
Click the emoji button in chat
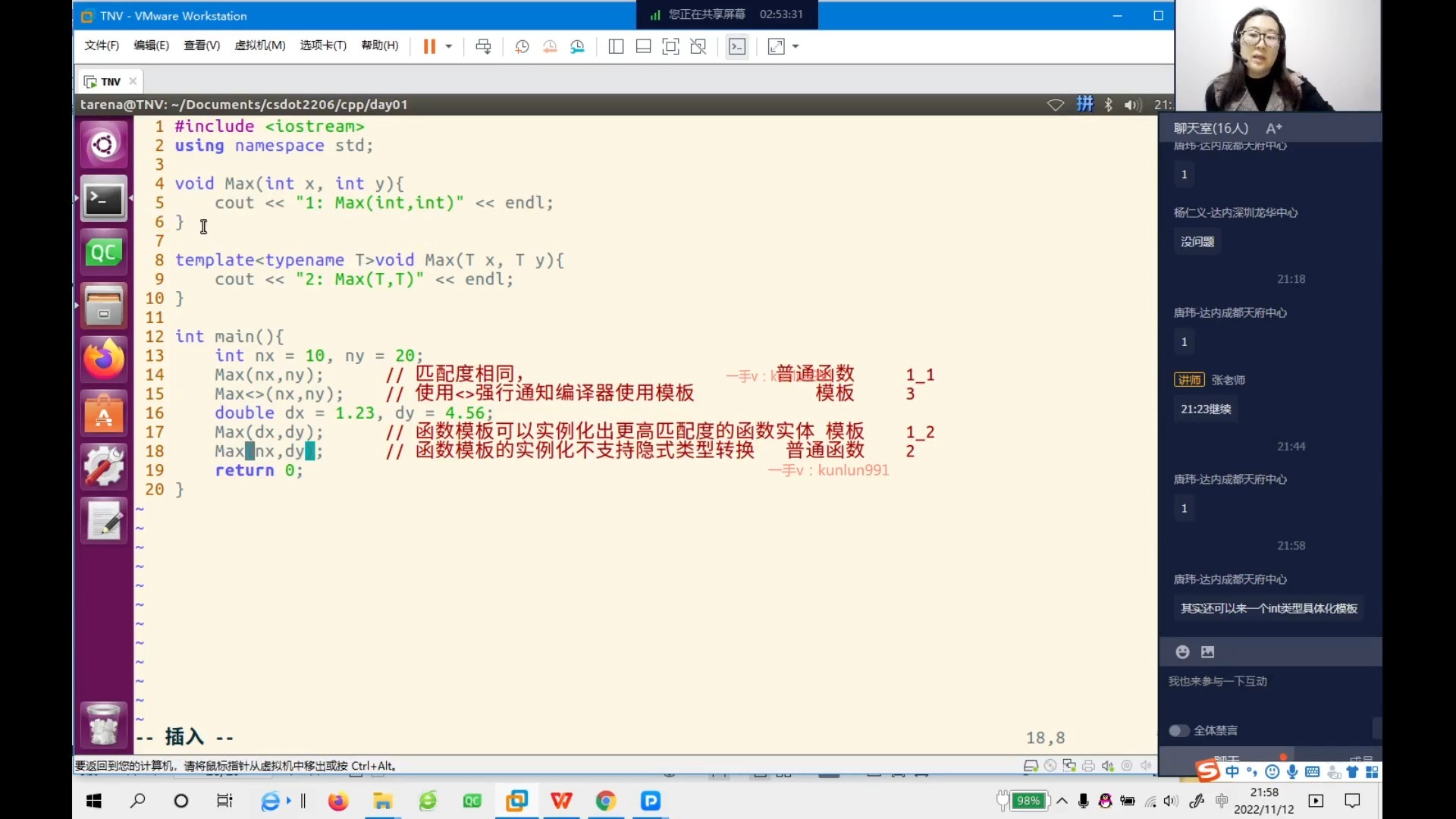coord(1182,652)
